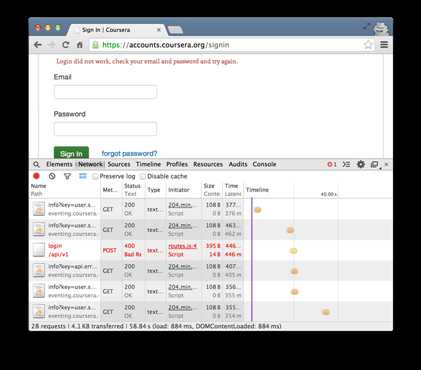
Task: Switch to the Audits tab
Action: [238, 164]
